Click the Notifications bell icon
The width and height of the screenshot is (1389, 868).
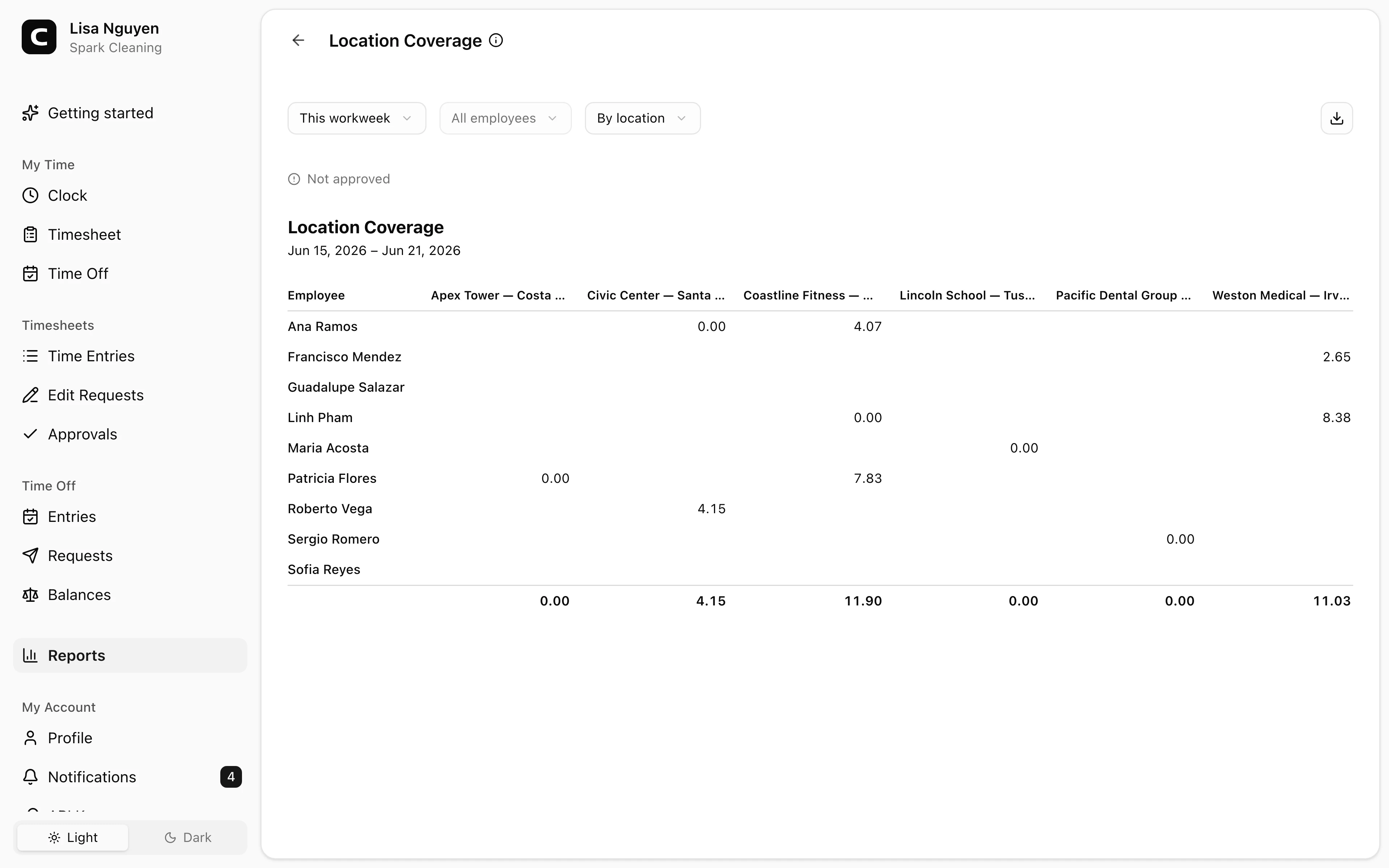pyautogui.click(x=30, y=777)
